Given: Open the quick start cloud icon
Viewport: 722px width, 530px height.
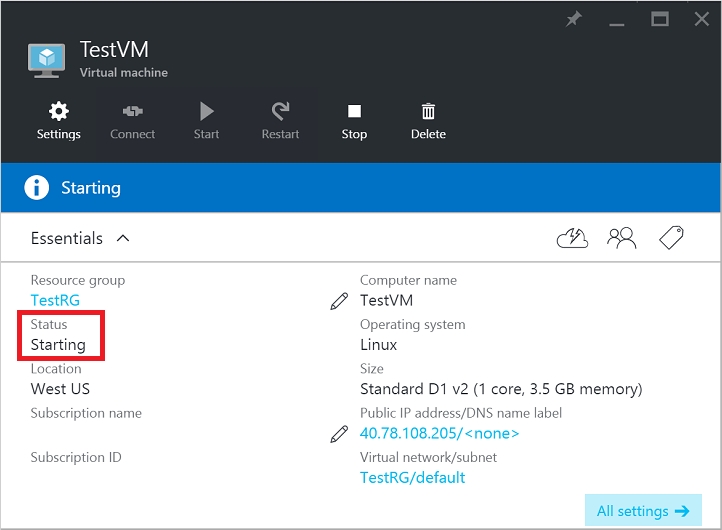Looking at the screenshot, I should point(572,238).
